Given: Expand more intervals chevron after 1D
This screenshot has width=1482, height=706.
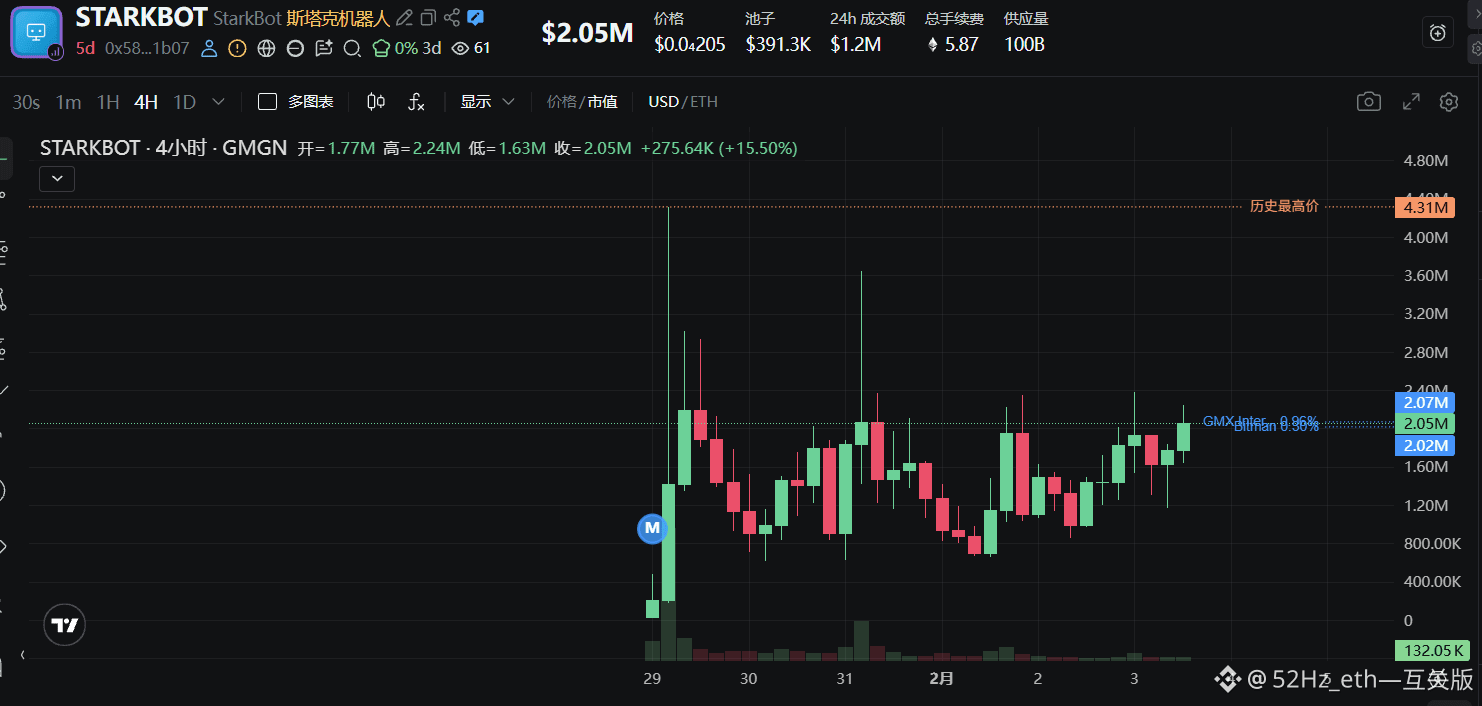Looking at the screenshot, I should (x=219, y=102).
